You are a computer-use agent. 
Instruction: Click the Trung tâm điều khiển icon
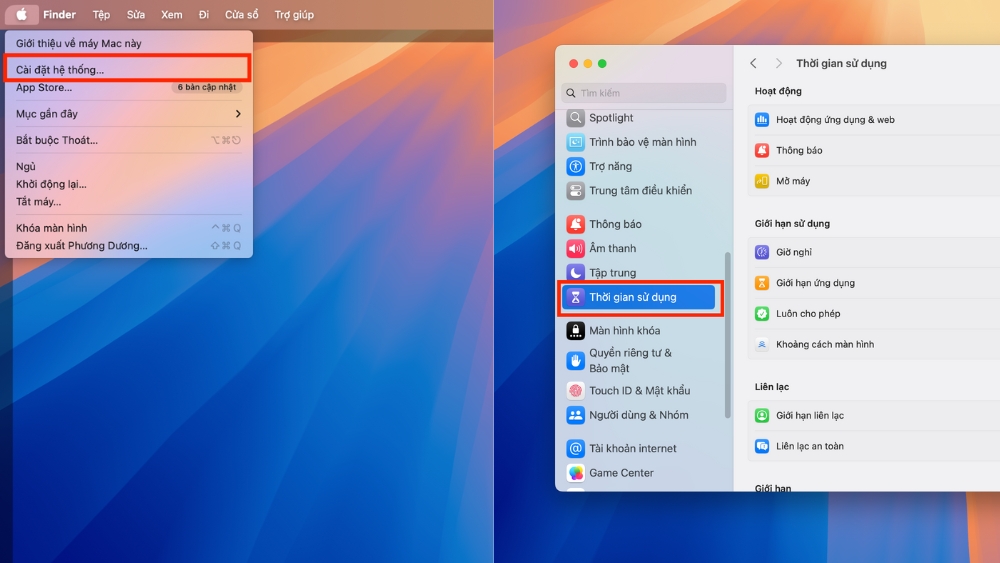[x=575, y=190]
